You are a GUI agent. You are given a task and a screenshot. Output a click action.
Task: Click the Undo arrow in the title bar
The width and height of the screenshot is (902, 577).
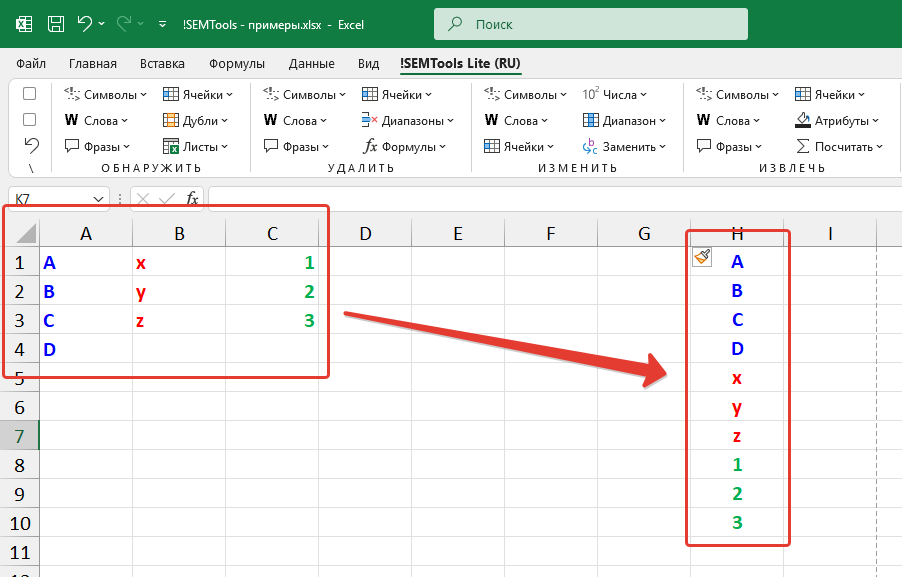coord(84,23)
